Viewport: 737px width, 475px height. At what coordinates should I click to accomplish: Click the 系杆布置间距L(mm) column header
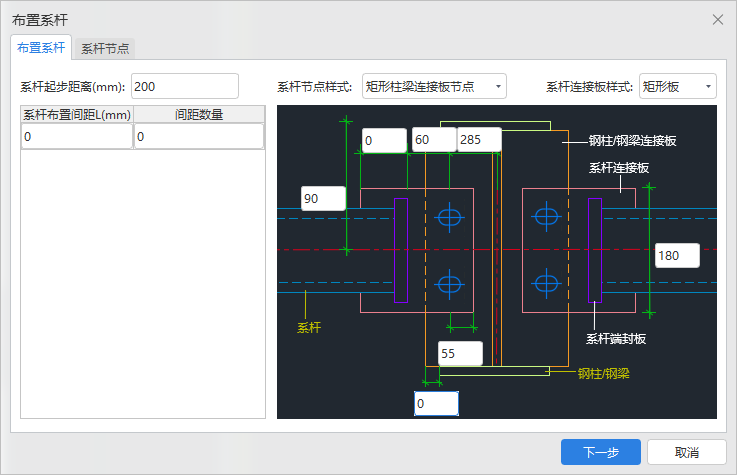click(x=77, y=114)
